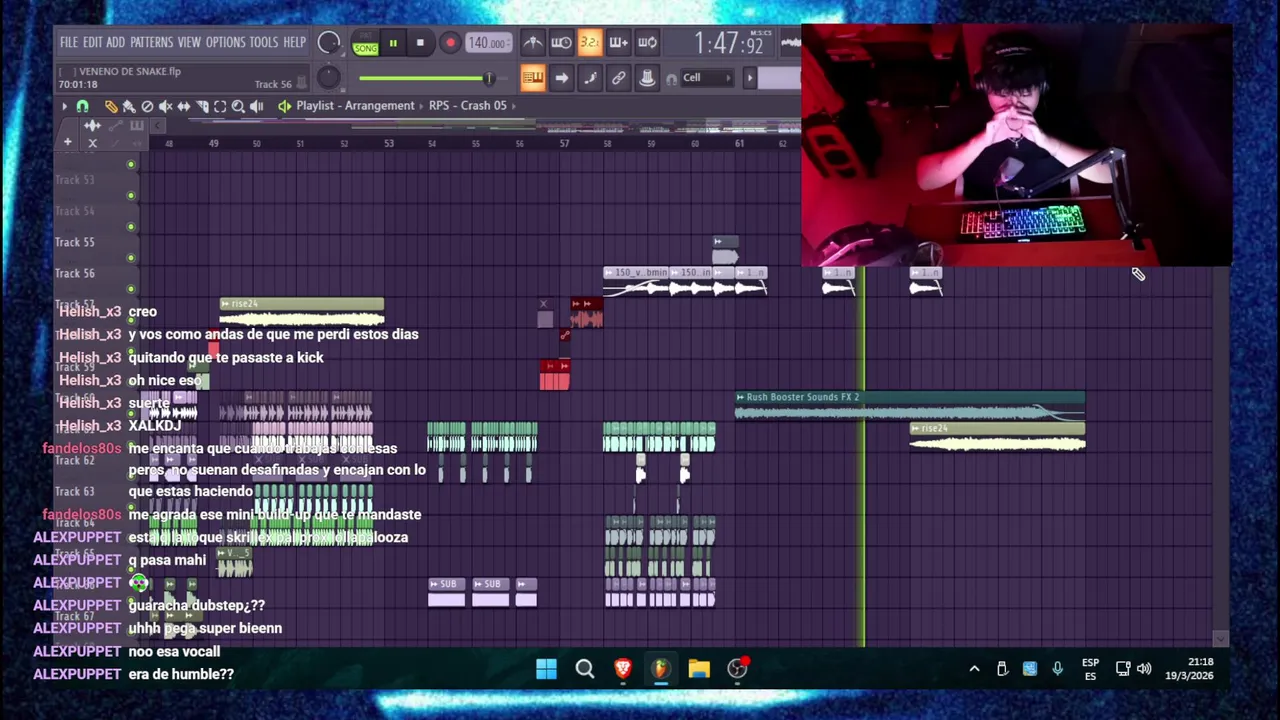Open OBS Studio from the taskbar
This screenshot has width=1280, height=720.
[x=737, y=668]
